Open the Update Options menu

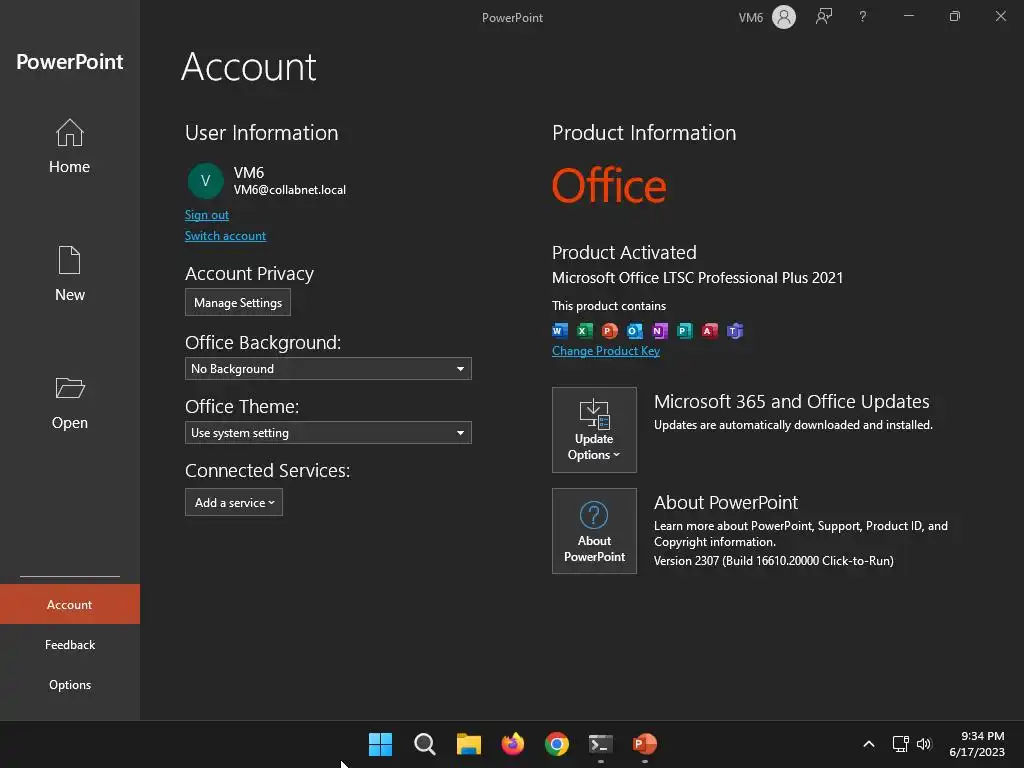point(594,430)
